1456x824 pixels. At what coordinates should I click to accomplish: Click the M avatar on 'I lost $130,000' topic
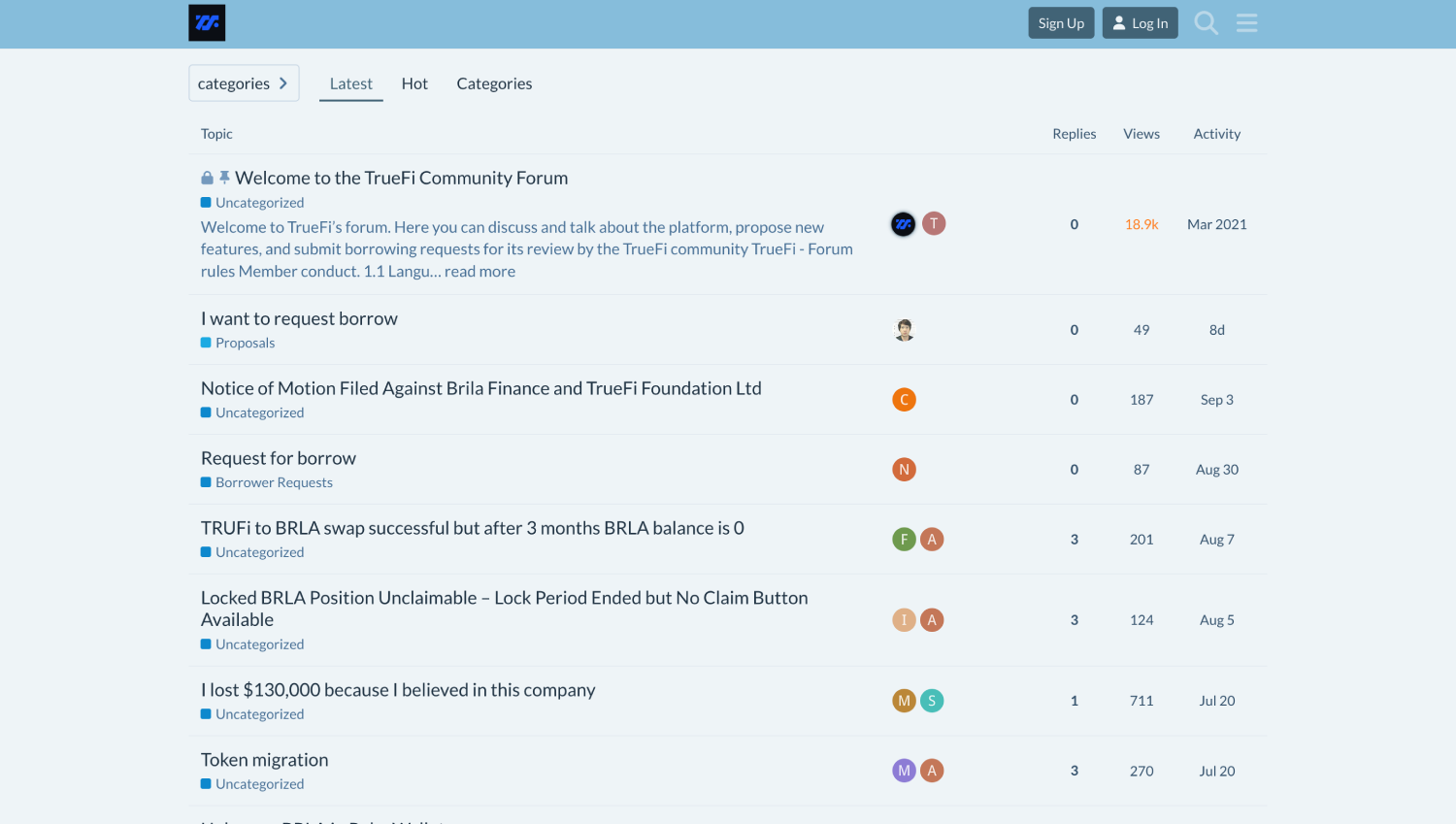(x=904, y=701)
